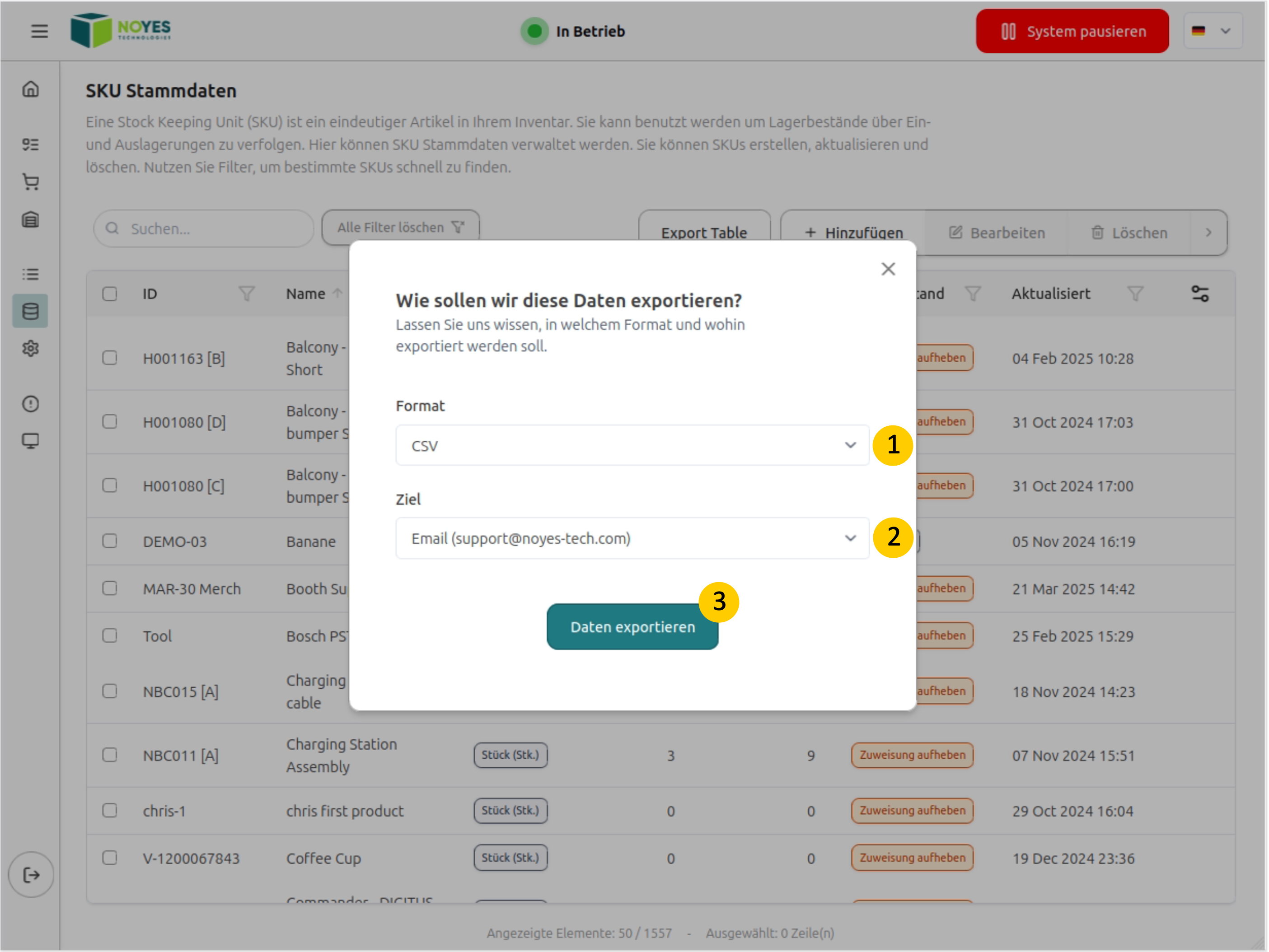Tick the chris-1 row checkbox
Image resolution: width=1269 pixels, height=952 pixels.
pyautogui.click(x=110, y=810)
